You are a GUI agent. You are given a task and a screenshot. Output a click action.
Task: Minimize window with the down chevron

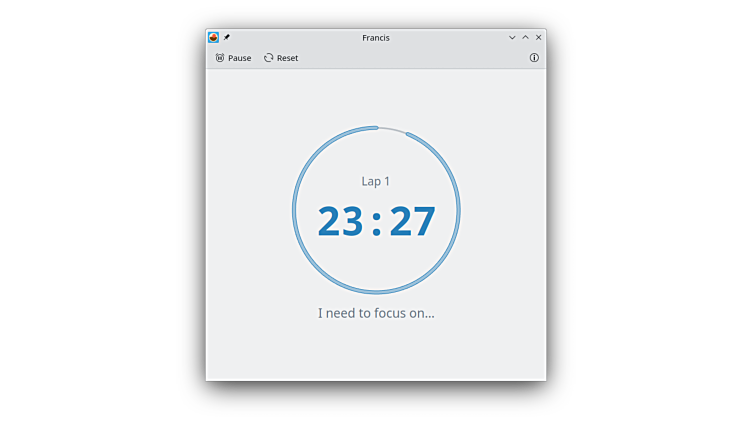pos(512,37)
